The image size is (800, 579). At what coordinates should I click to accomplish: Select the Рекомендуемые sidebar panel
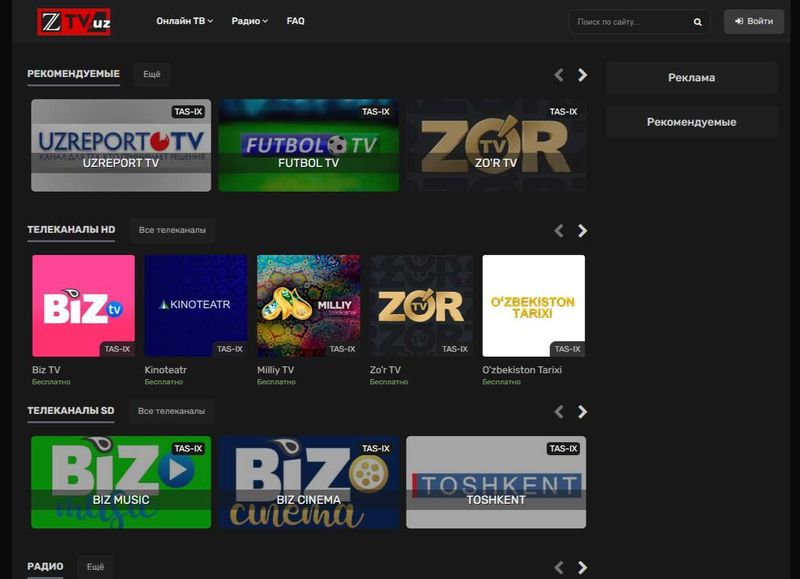[692, 122]
